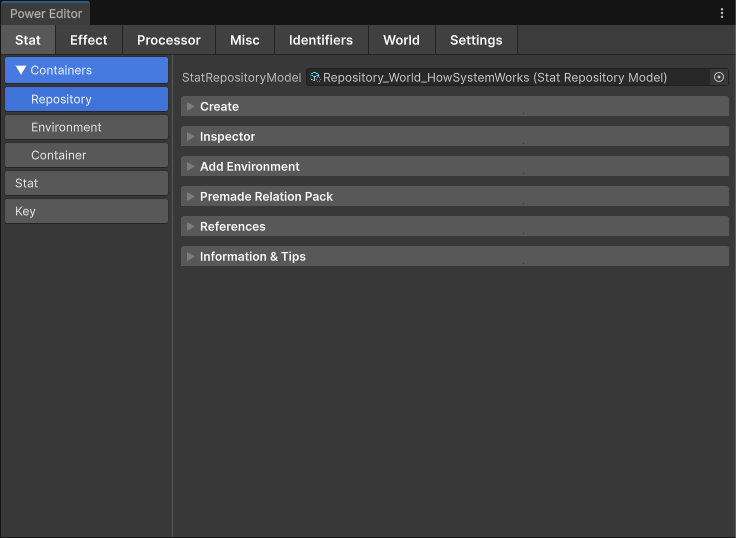Expand the Information & Tips foldout arrow

click(191, 257)
